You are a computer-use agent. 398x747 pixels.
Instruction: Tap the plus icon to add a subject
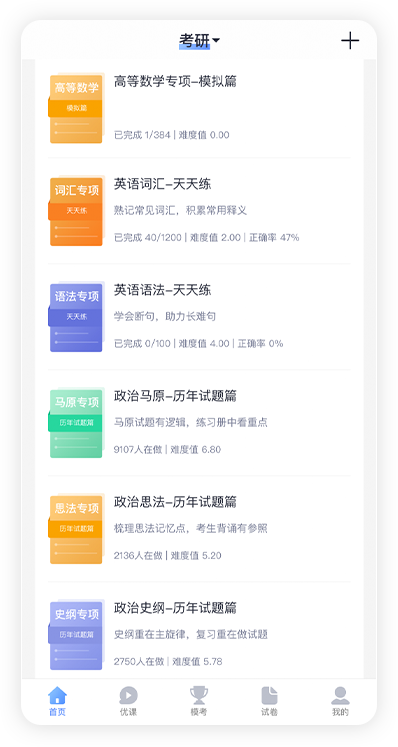tap(350, 41)
